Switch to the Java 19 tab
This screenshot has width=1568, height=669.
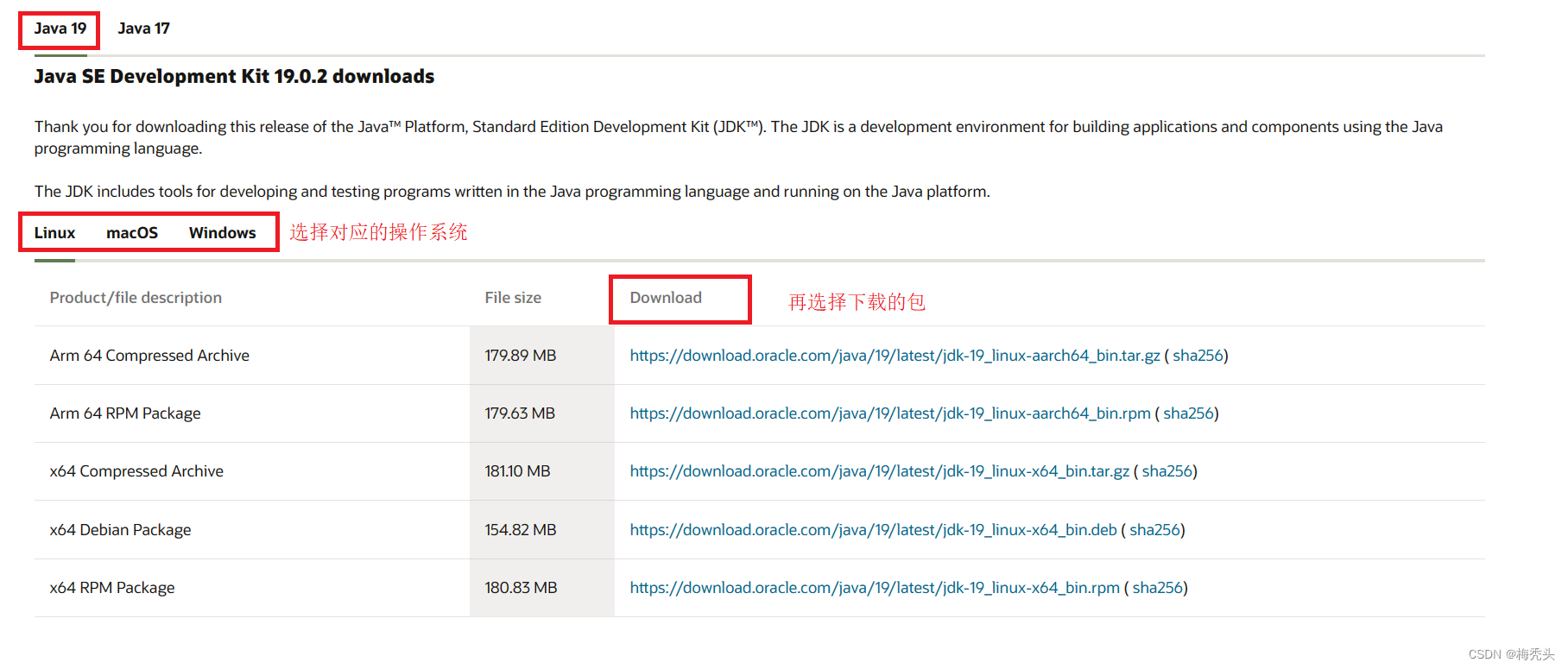pyautogui.click(x=60, y=28)
